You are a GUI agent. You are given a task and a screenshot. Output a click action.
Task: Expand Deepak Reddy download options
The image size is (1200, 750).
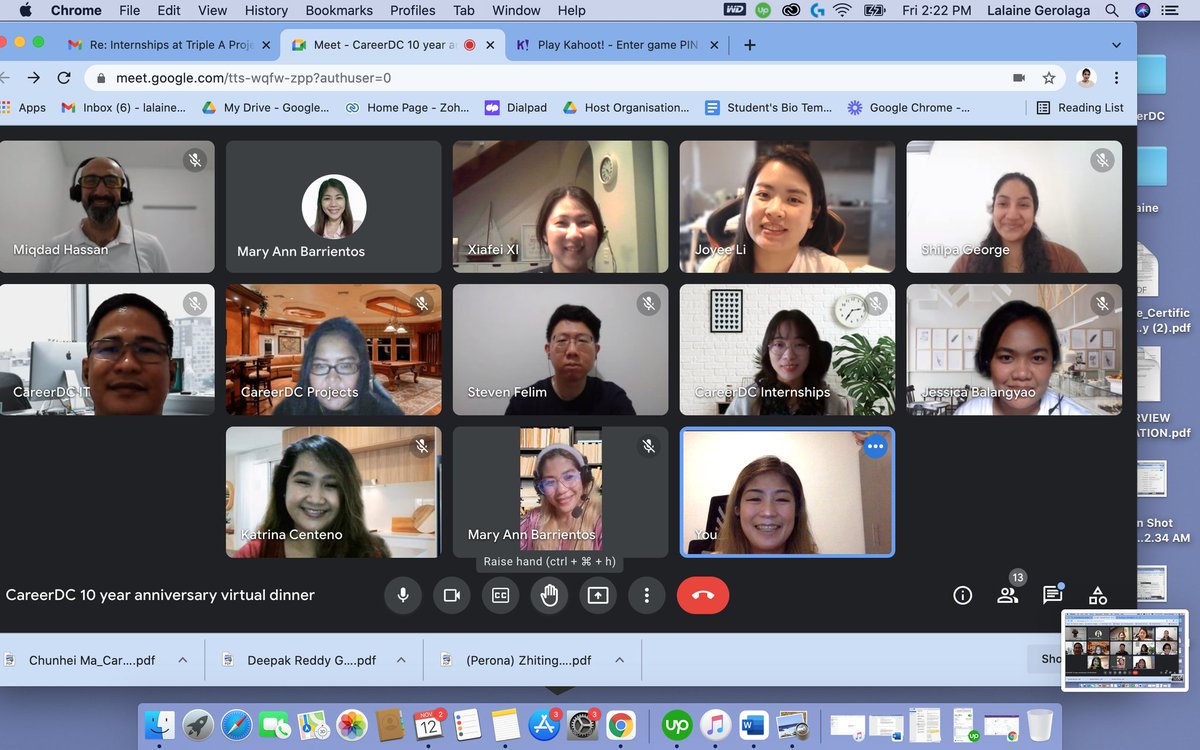pyautogui.click(x=401, y=660)
